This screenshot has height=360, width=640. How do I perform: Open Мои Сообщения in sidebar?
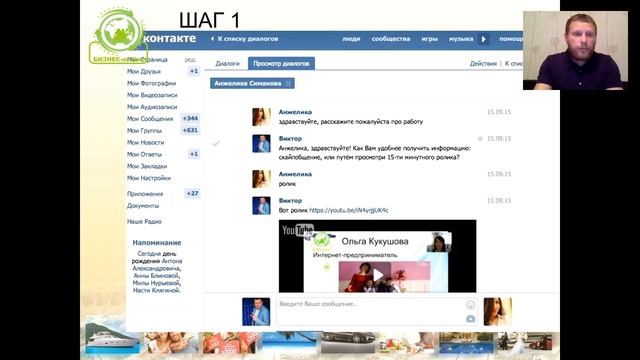point(150,119)
